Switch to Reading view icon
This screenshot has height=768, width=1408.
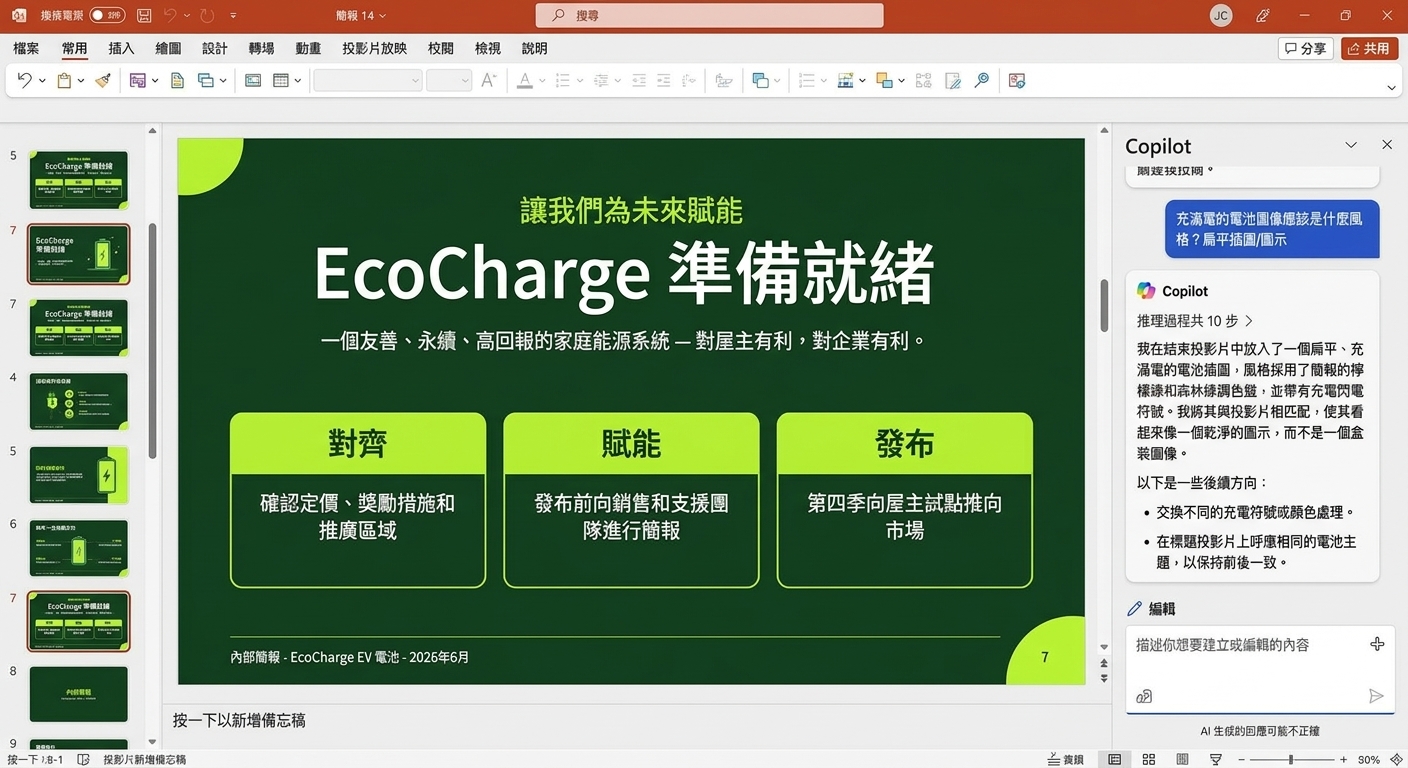(1181, 760)
